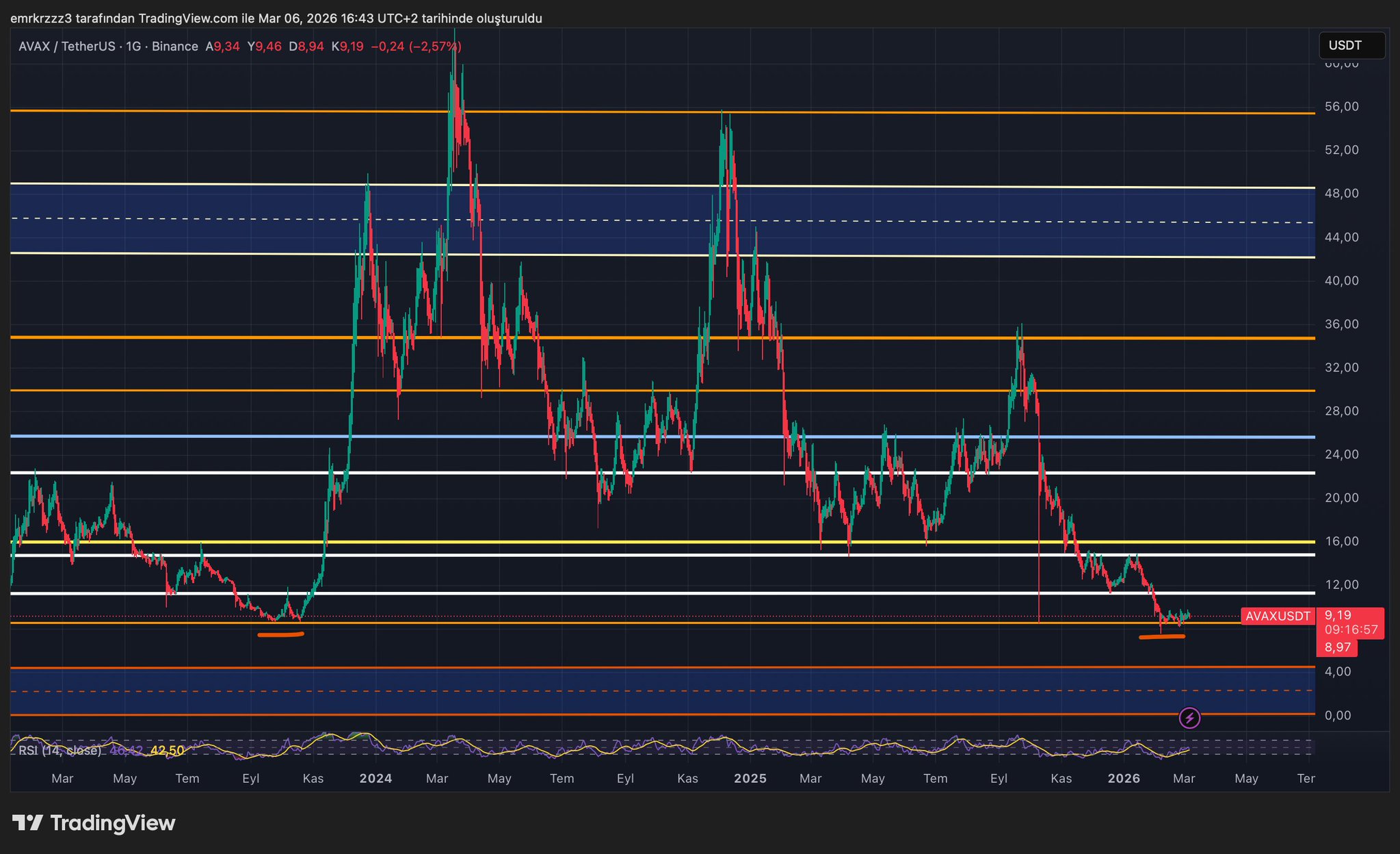Viewport: 1400px width, 854px height.
Task: Click the −0,24 (−2,57%) change value
Action: 416,47
